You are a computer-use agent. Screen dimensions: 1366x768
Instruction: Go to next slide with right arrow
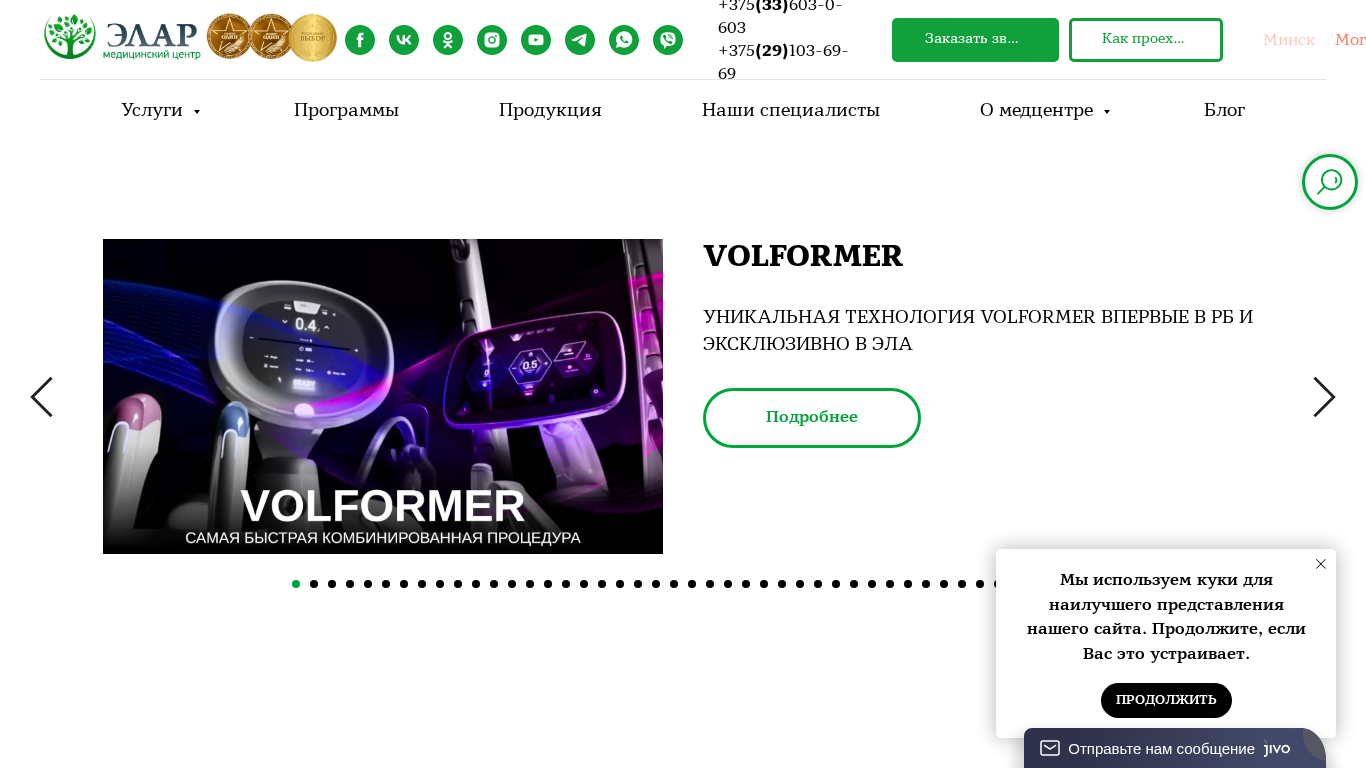point(1324,397)
